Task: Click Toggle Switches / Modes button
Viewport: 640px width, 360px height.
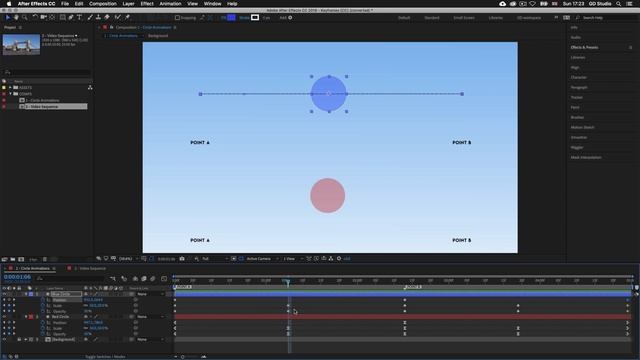Action: [105, 357]
